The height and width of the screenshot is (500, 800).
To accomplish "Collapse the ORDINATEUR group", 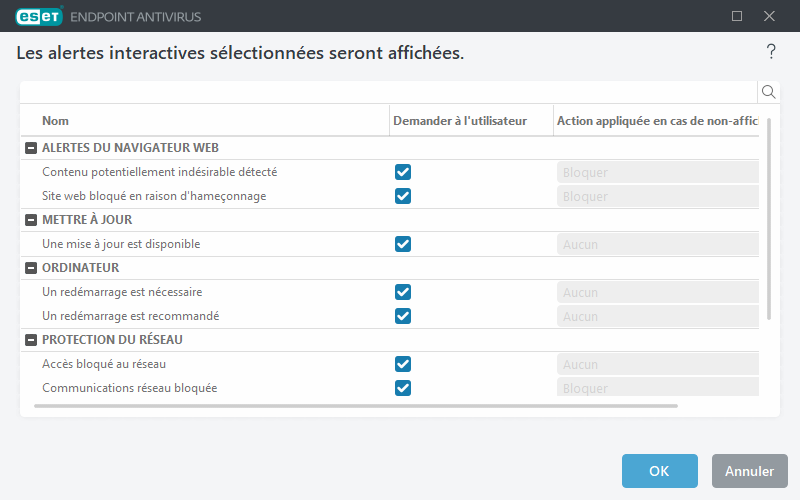I will click(31, 268).
